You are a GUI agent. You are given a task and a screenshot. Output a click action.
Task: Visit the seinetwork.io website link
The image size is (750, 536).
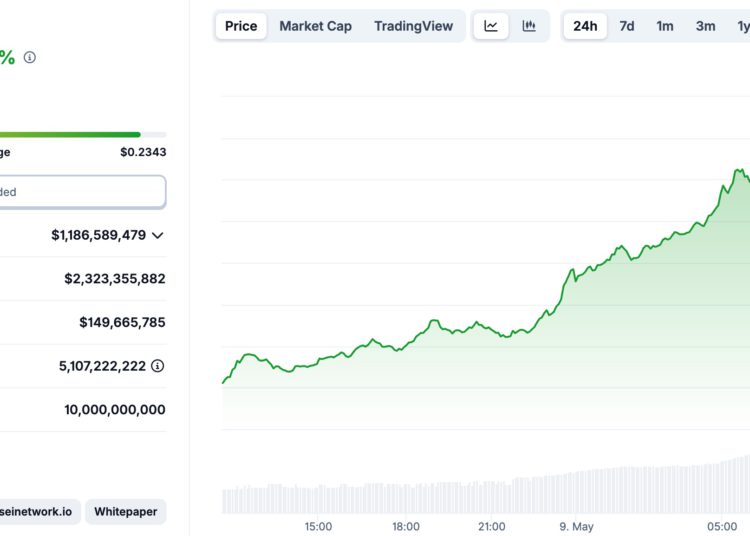click(38, 512)
